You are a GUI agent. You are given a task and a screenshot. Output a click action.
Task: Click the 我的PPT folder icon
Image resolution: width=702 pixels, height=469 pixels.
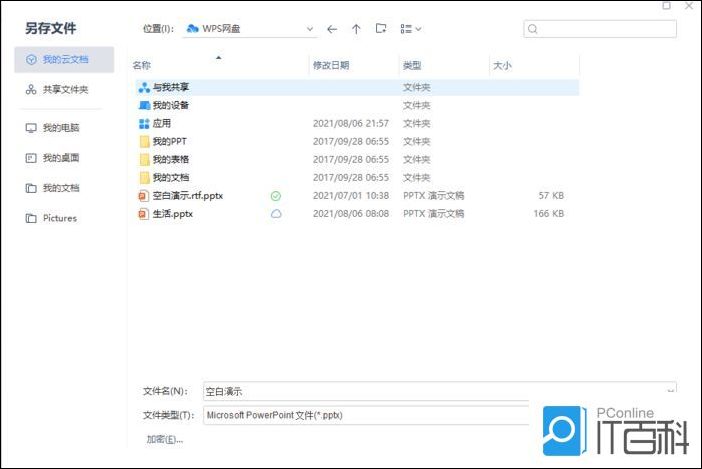point(144,142)
